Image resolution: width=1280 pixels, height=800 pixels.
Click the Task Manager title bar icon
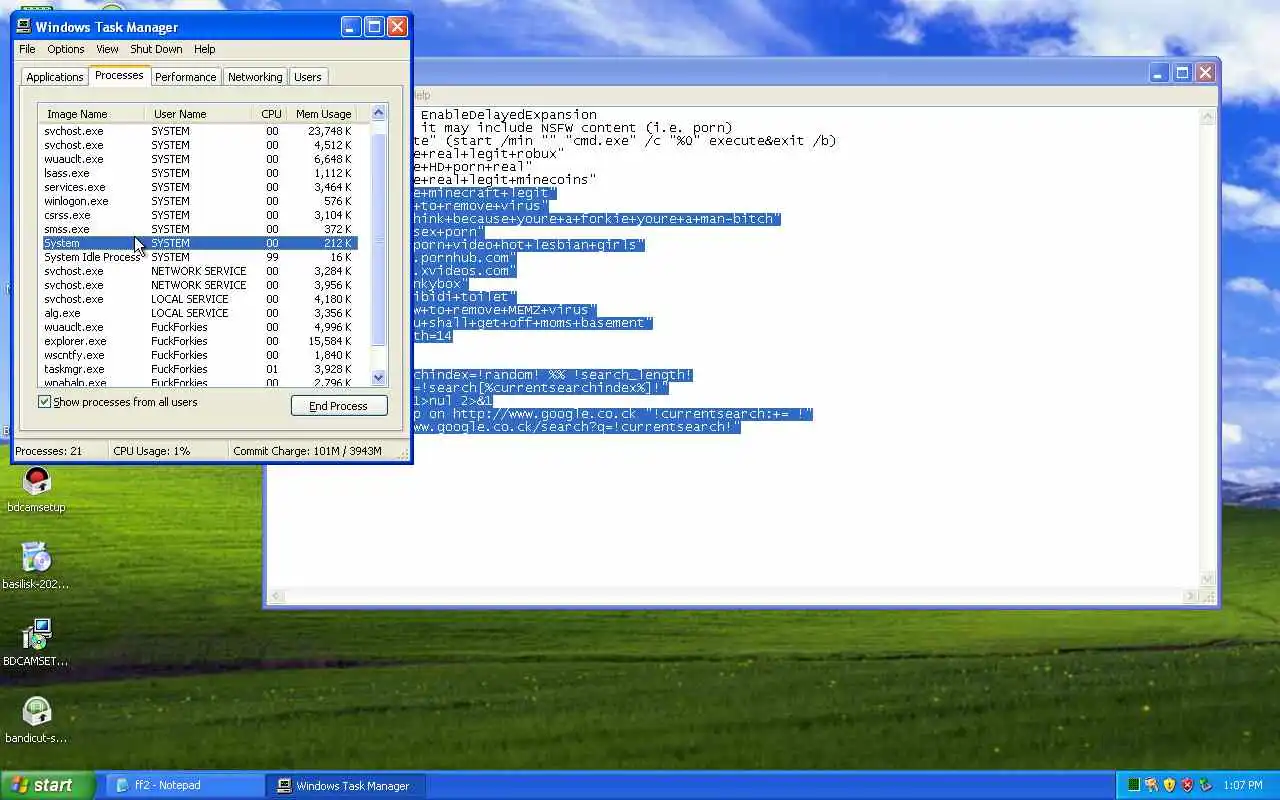click(x=23, y=26)
